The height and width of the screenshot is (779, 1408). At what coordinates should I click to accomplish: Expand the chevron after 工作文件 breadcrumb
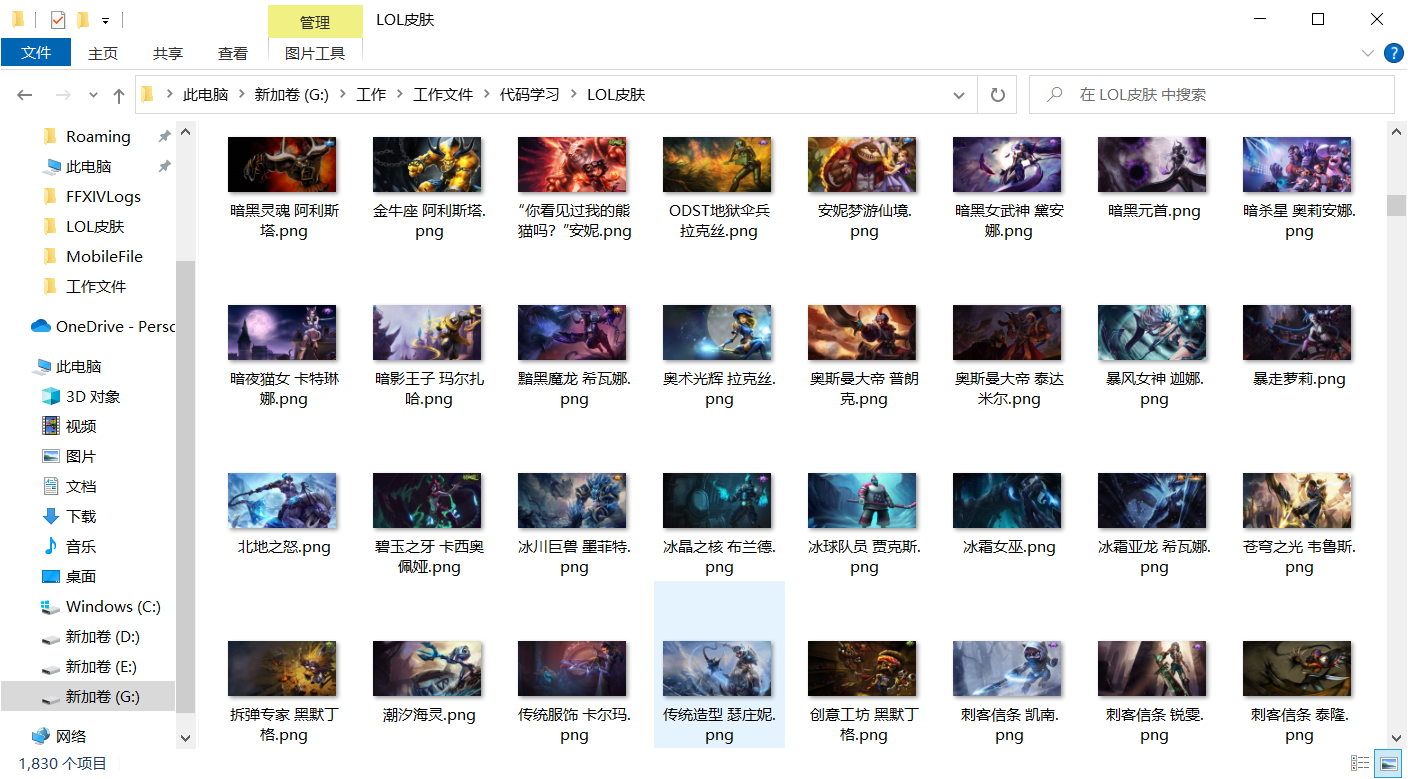(487, 95)
